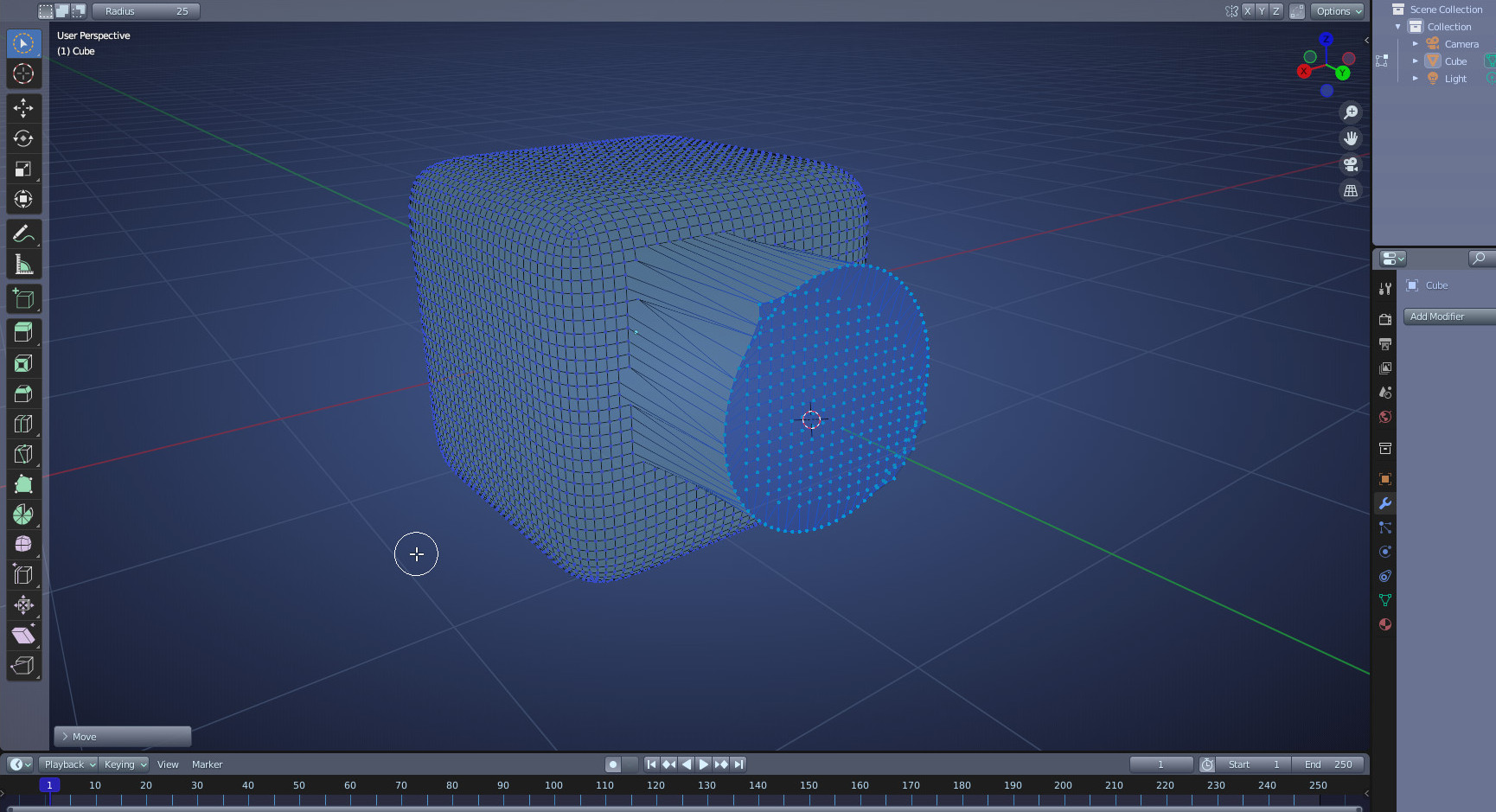The image size is (1496, 812).
Task: Toggle auto merge vertices
Action: (1297, 11)
